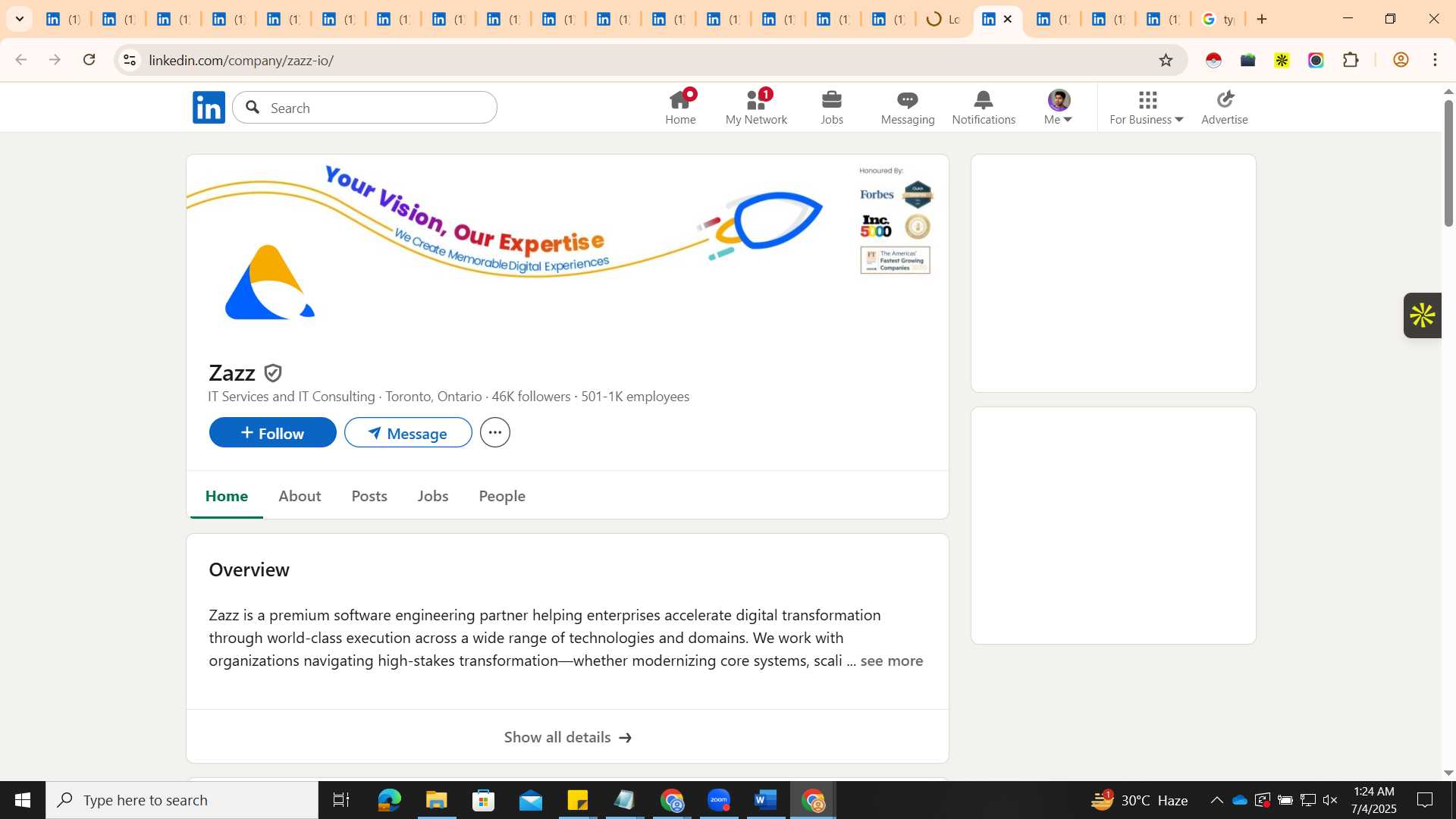The height and width of the screenshot is (819, 1456).
Task: Click the verified shield badge next to Zazz
Action: point(273,373)
